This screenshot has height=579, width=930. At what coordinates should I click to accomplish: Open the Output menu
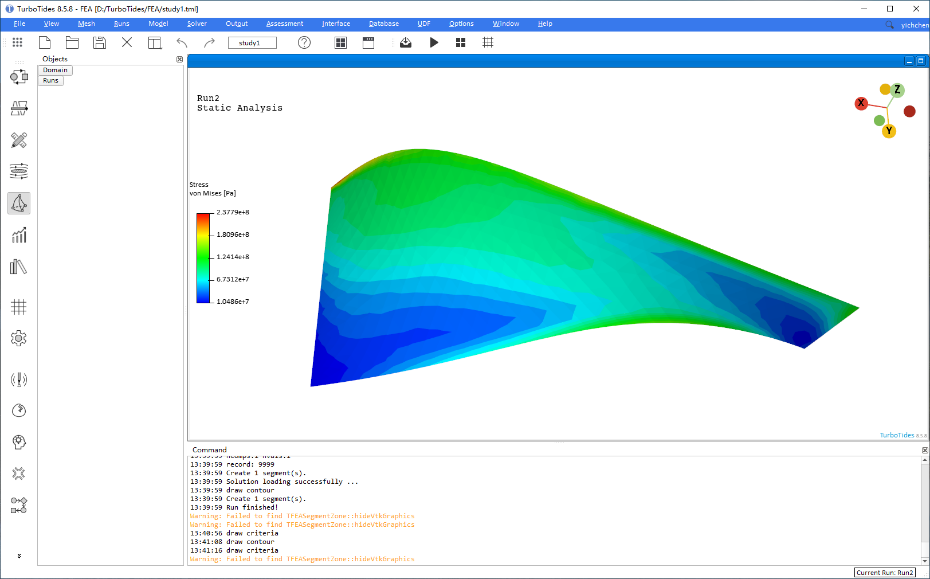pyautogui.click(x=237, y=24)
